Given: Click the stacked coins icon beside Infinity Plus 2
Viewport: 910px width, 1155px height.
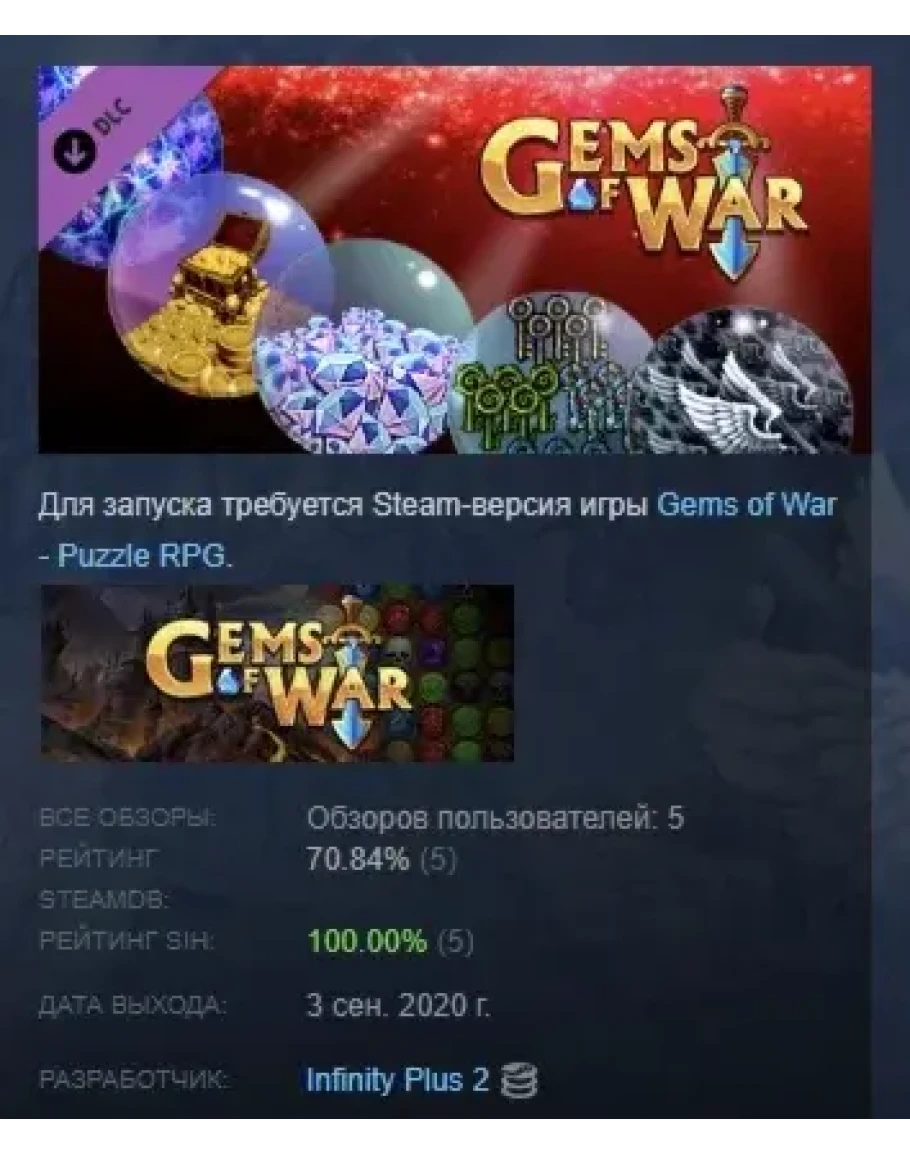Looking at the screenshot, I should (519, 1081).
